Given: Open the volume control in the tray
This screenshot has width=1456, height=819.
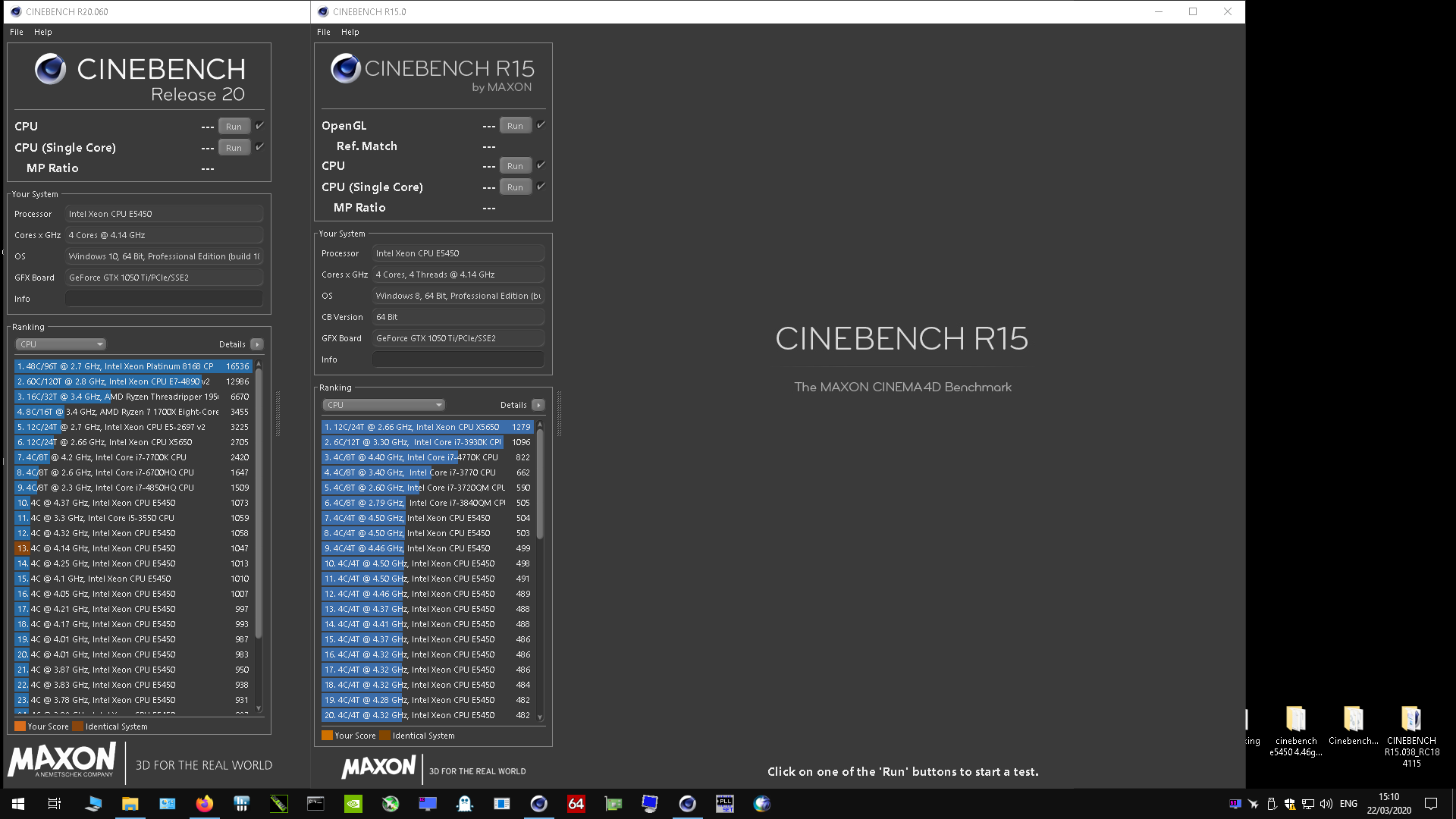Looking at the screenshot, I should point(1326,804).
